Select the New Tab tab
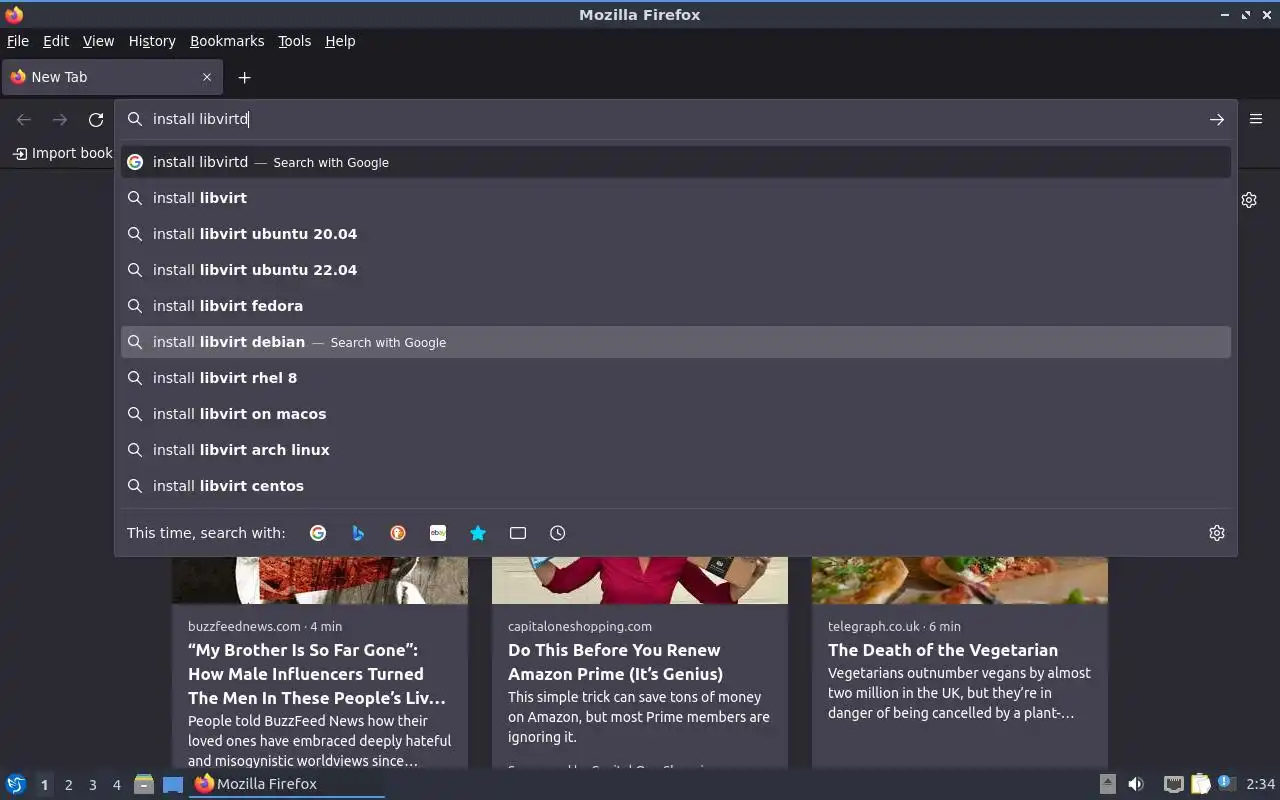This screenshot has width=1280, height=800. coord(110,77)
